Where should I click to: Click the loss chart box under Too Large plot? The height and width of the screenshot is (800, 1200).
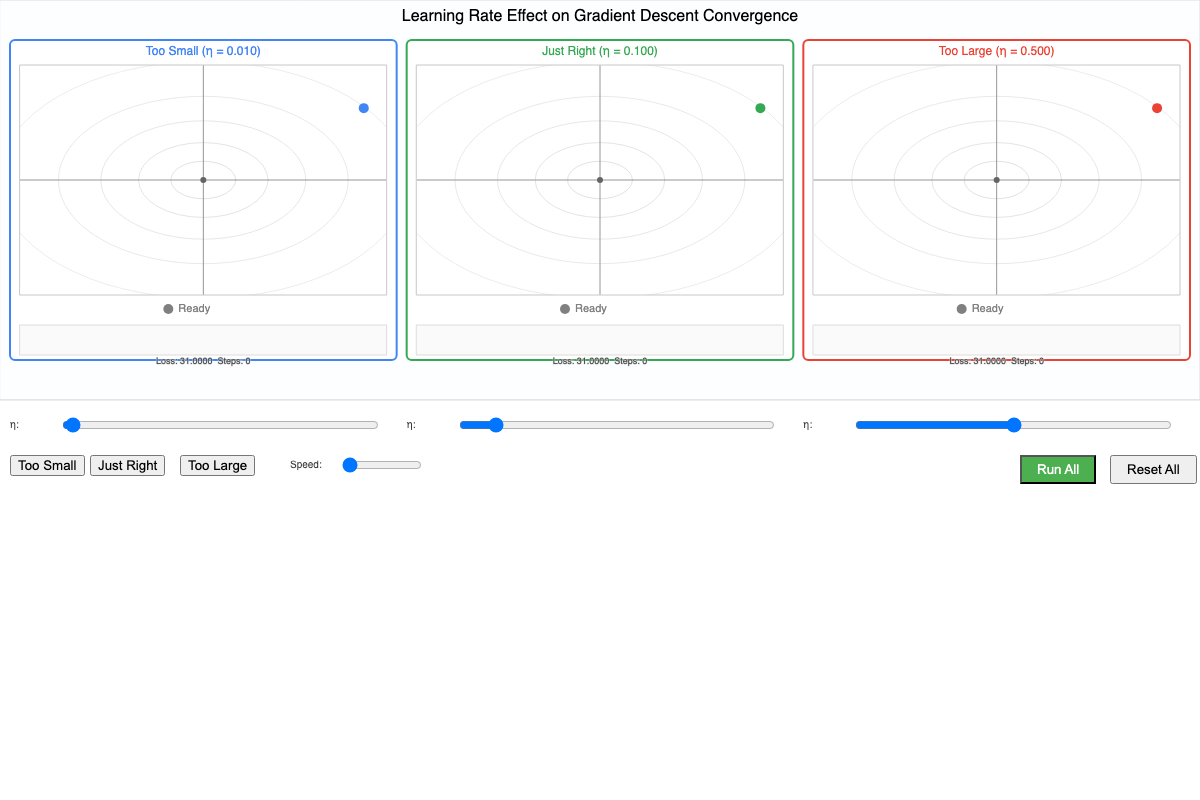point(996,340)
